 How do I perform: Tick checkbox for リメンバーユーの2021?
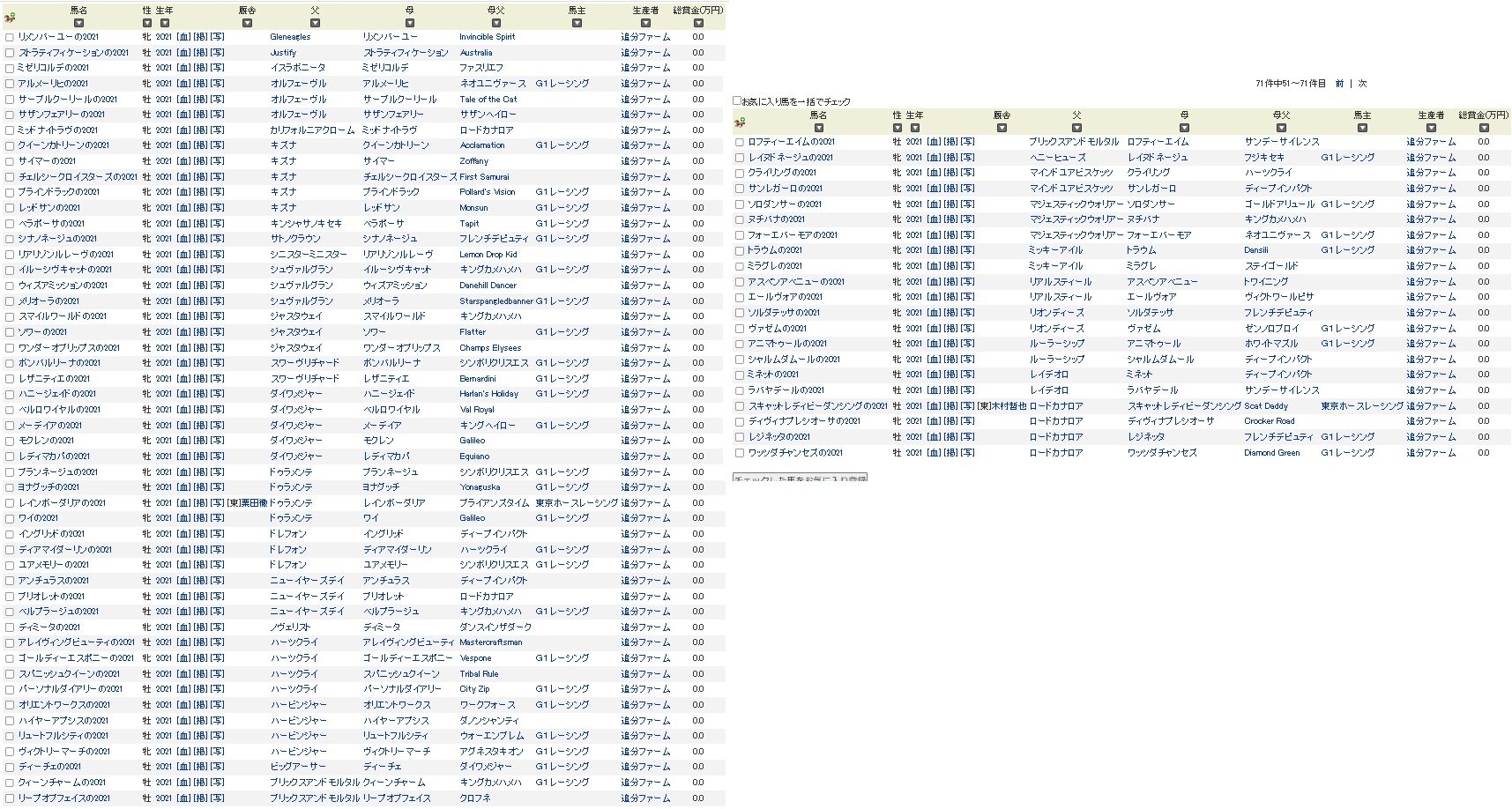pos(10,38)
